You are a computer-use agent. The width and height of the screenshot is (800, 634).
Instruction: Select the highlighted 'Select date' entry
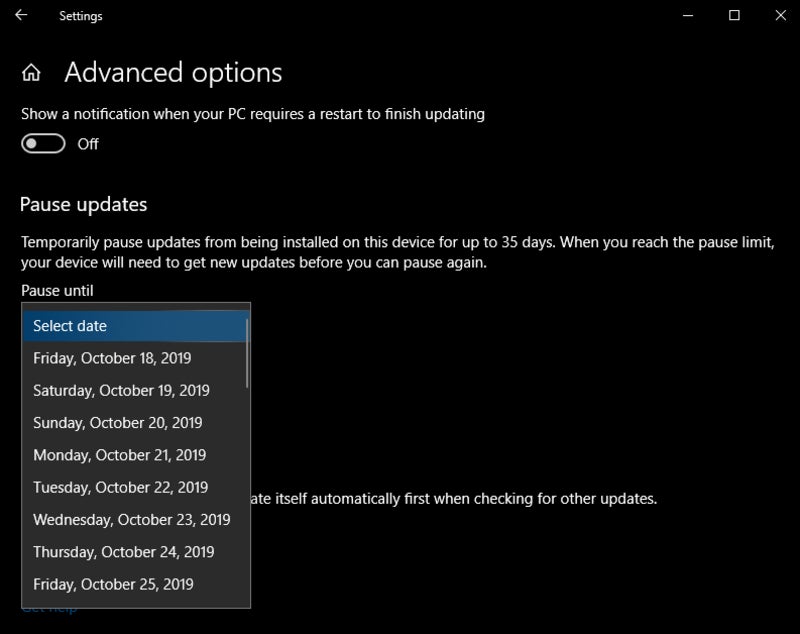135,326
